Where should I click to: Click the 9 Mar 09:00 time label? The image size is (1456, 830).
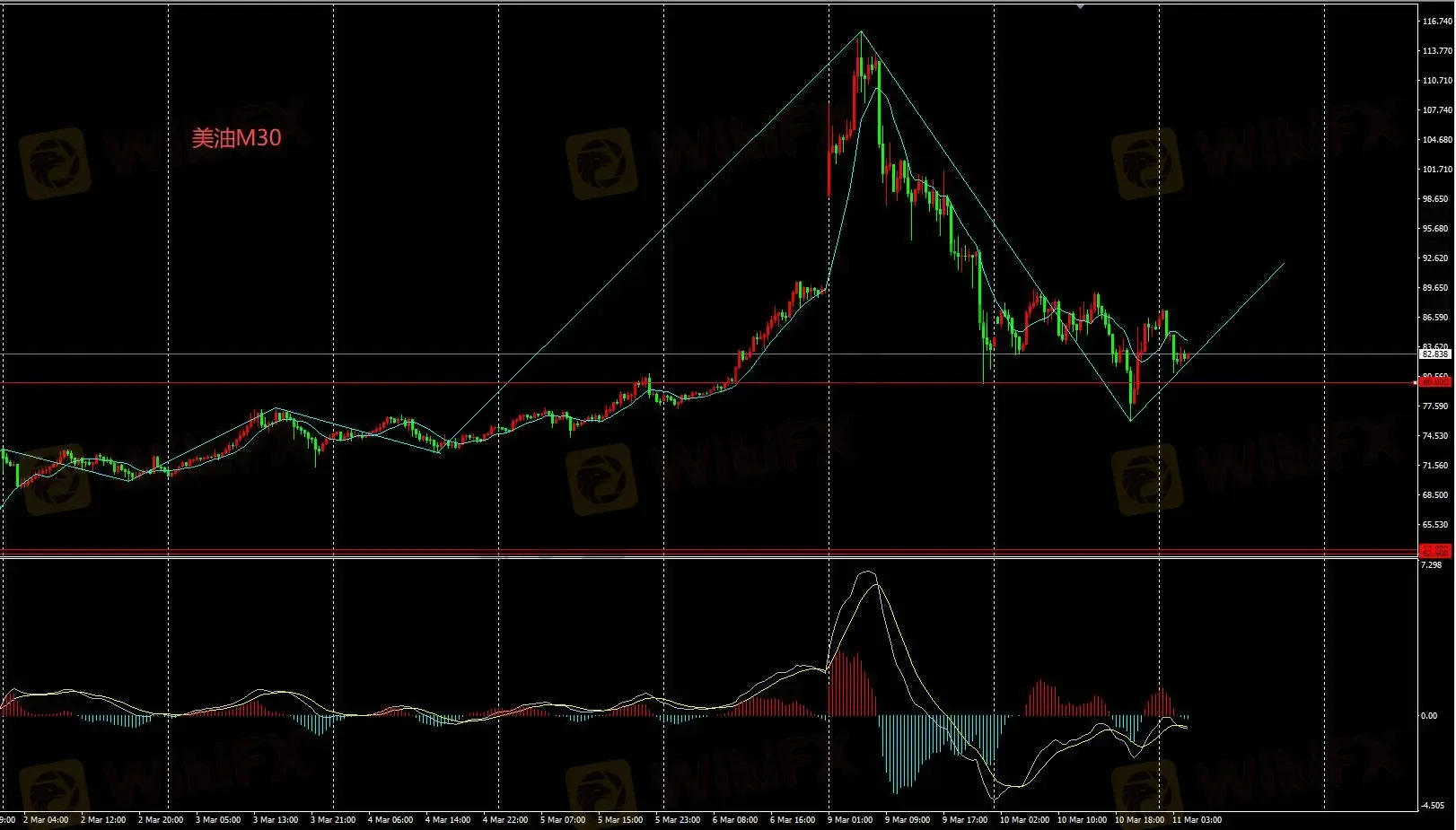[x=908, y=820]
